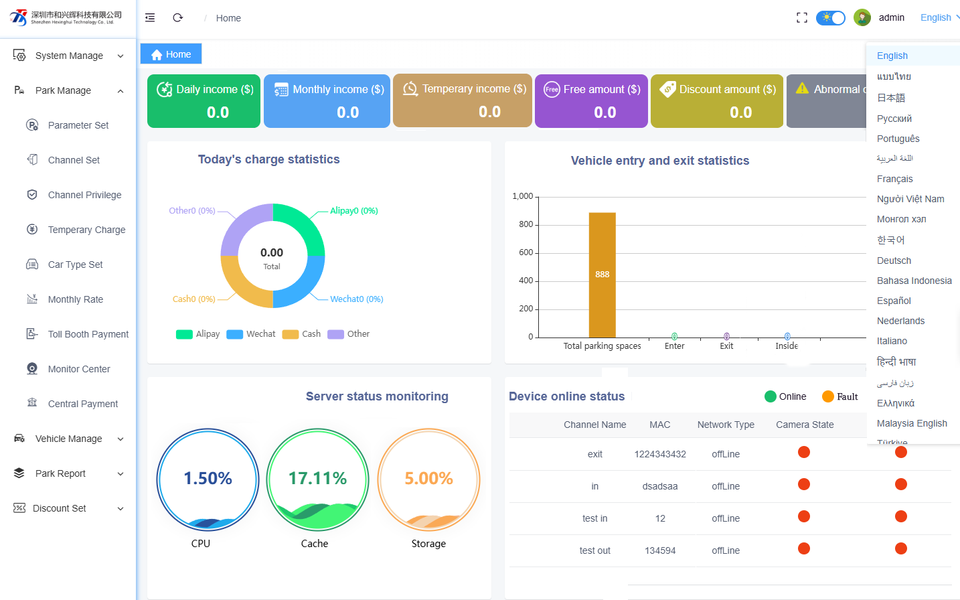Open the admin user avatar
The image size is (960, 600).
862,18
